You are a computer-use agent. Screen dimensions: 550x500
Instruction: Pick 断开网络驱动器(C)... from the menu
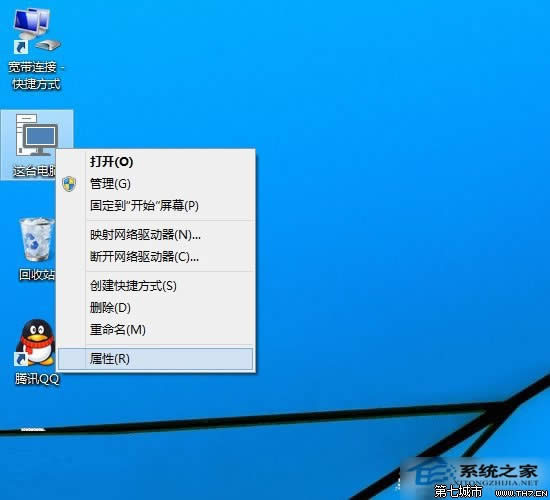pos(155,257)
